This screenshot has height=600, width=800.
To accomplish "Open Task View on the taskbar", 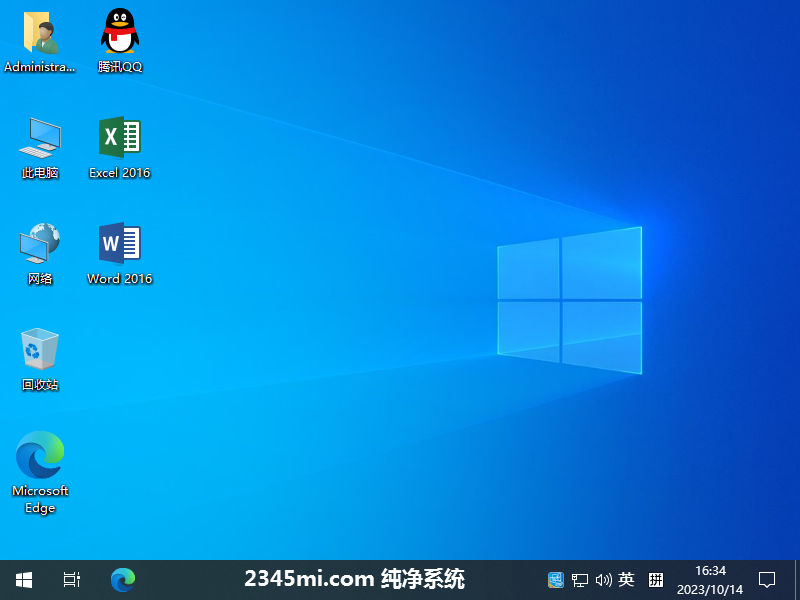I will 72,580.
